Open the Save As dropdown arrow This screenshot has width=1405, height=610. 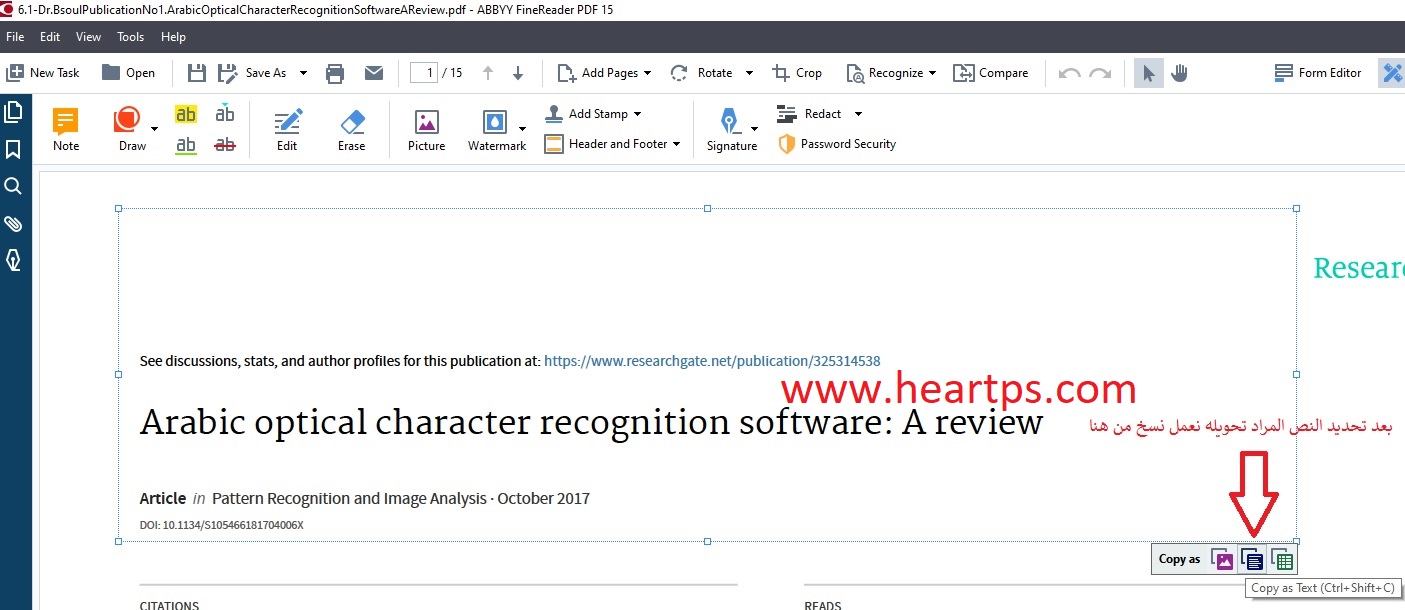click(303, 73)
